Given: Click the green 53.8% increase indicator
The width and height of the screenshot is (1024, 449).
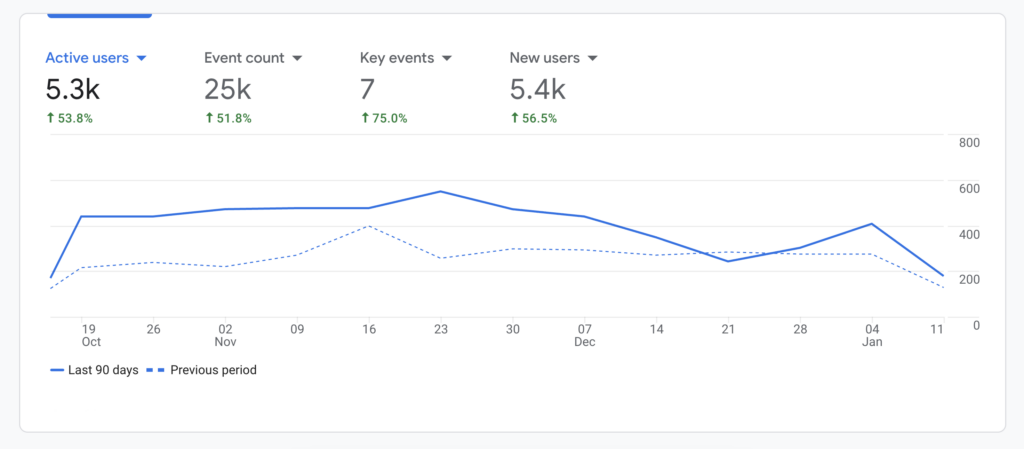Looking at the screenshot, I should click(x=71, y=118).
